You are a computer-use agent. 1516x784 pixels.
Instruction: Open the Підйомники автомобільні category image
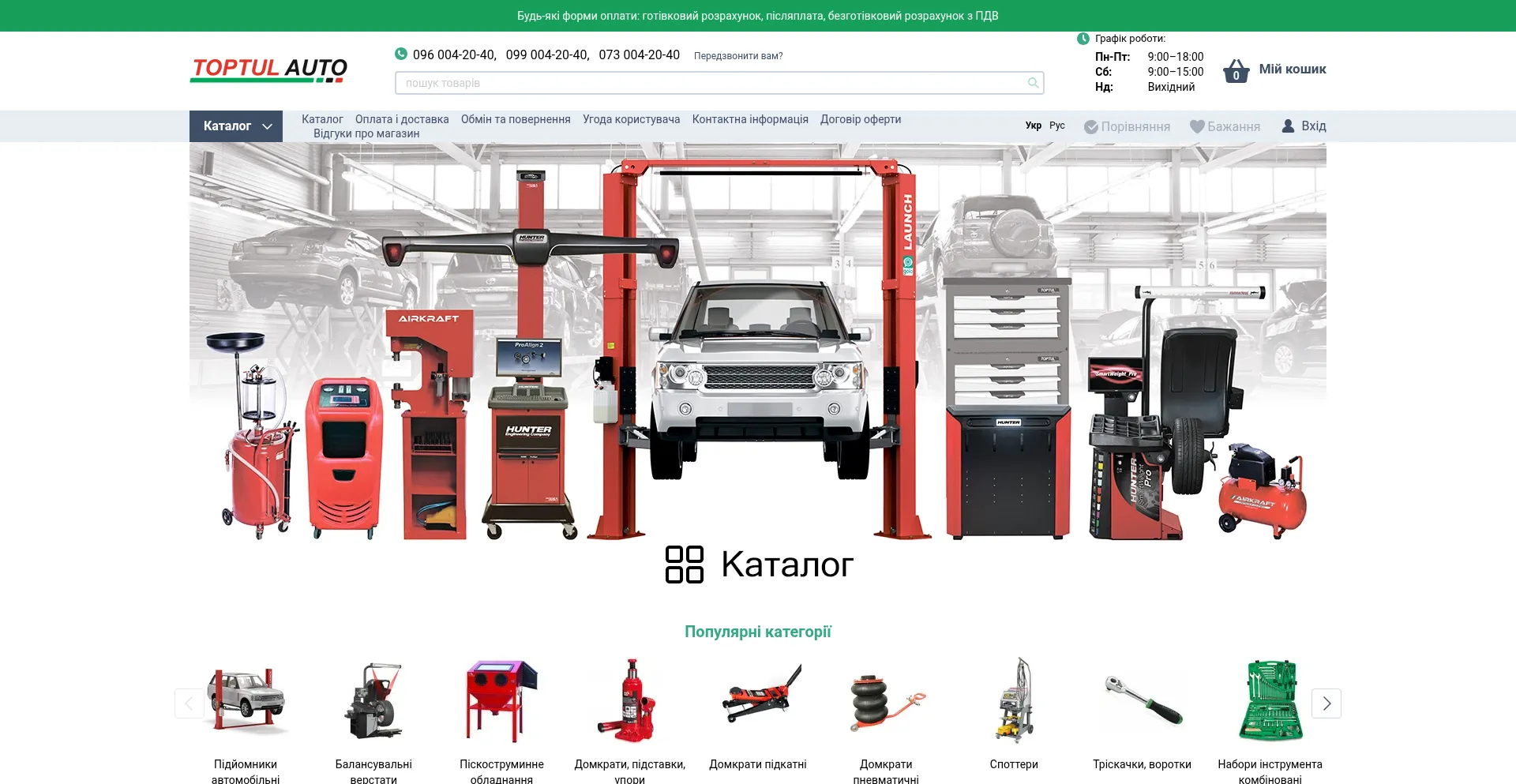(246, 701)
